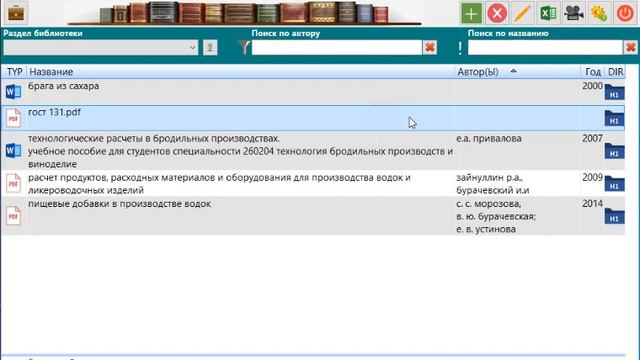Viewport: 640px width, 360px height.
Task: Click the exclamation mark icon
Action: (x=460, y=48)
